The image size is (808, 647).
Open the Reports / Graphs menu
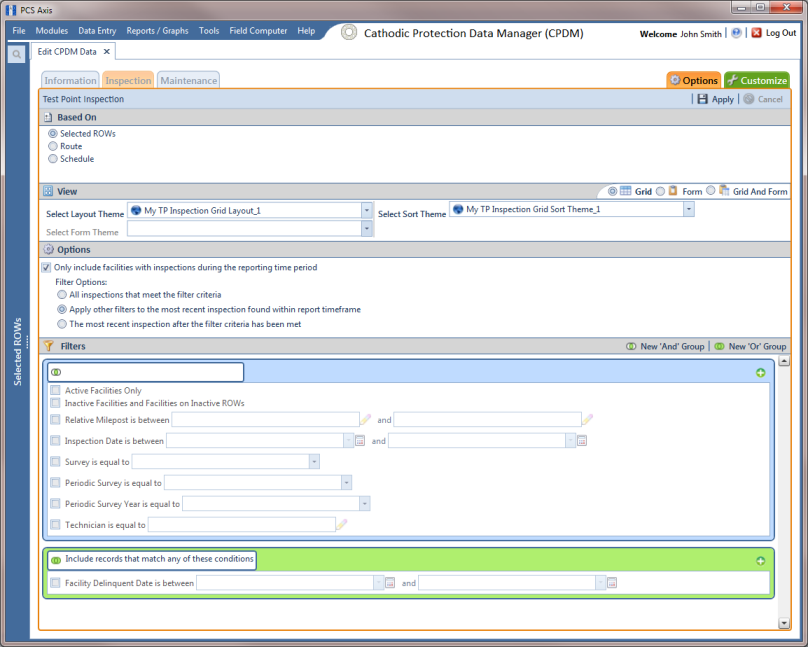pos(157,31)
